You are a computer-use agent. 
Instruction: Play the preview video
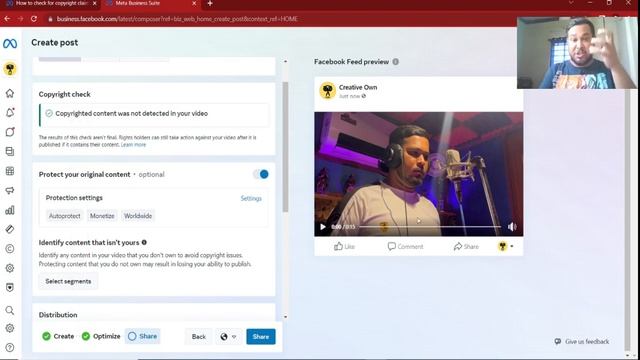(323, 227)
